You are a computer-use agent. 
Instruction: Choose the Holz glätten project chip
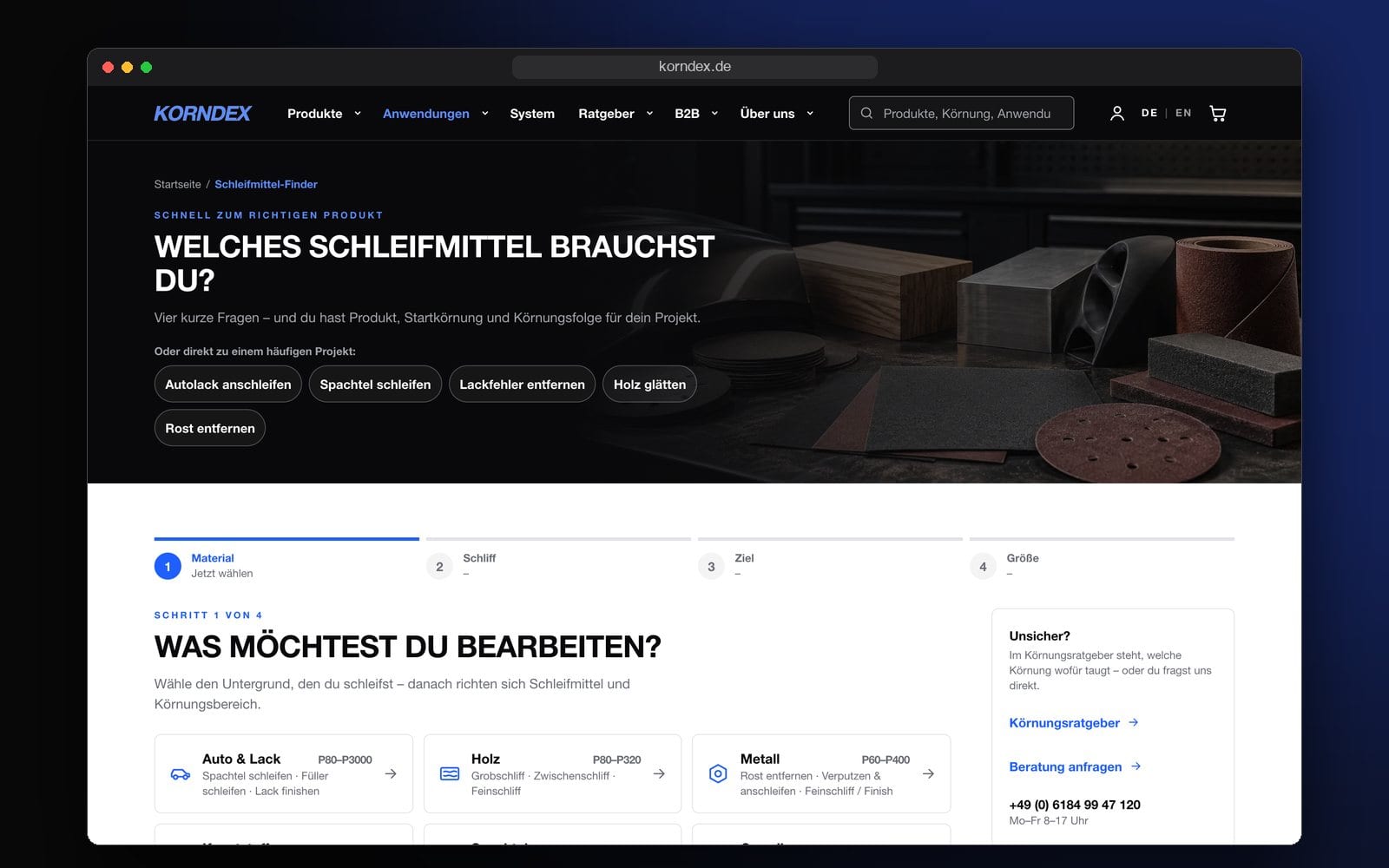click(649, 385)
